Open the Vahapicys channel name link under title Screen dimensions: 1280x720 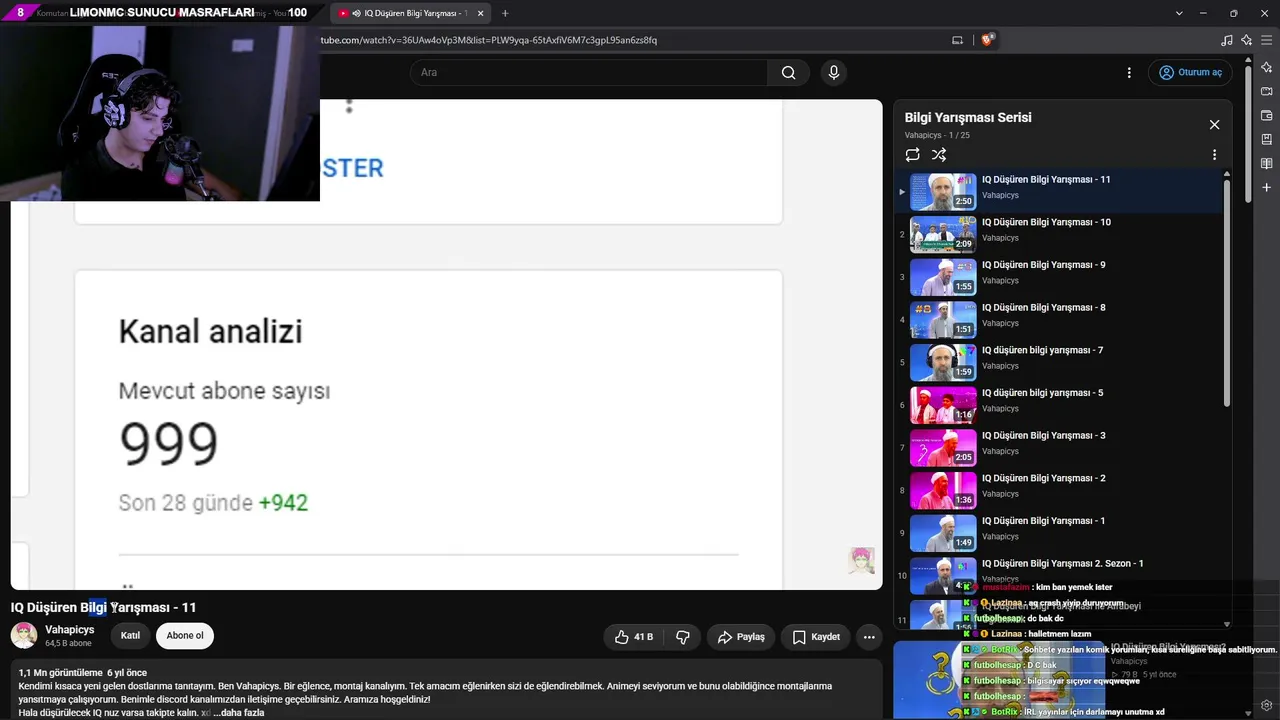coord(69,630)
